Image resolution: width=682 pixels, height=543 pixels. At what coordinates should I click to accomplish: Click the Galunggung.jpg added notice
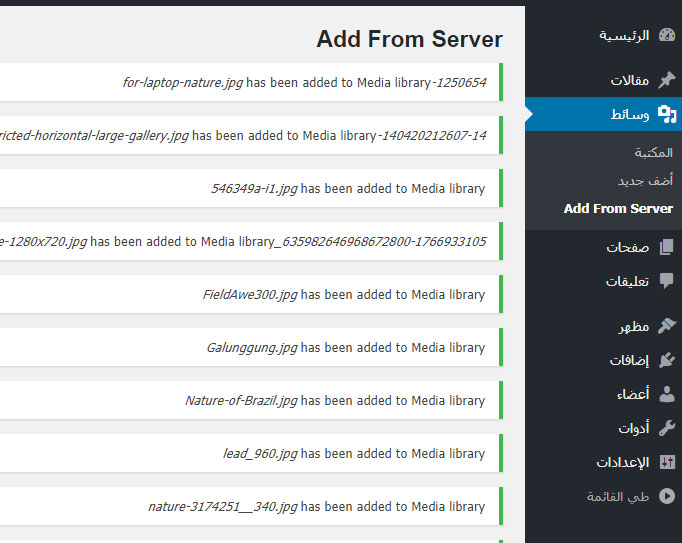(251, 348)
